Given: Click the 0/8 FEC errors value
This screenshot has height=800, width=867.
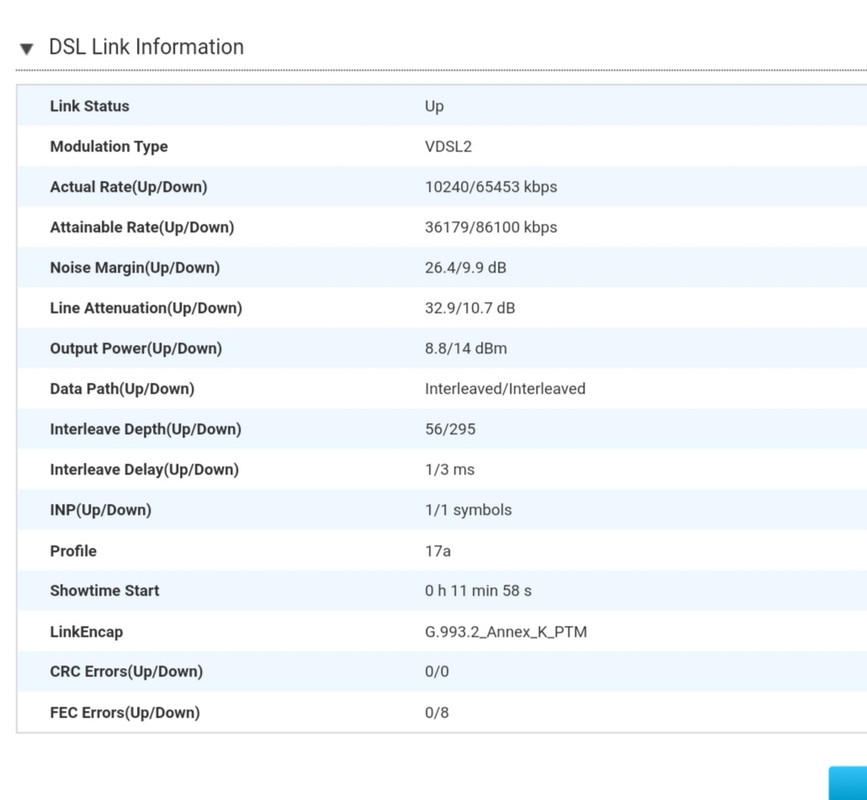Looking at the screenshot, I should (x=436, y=713).
